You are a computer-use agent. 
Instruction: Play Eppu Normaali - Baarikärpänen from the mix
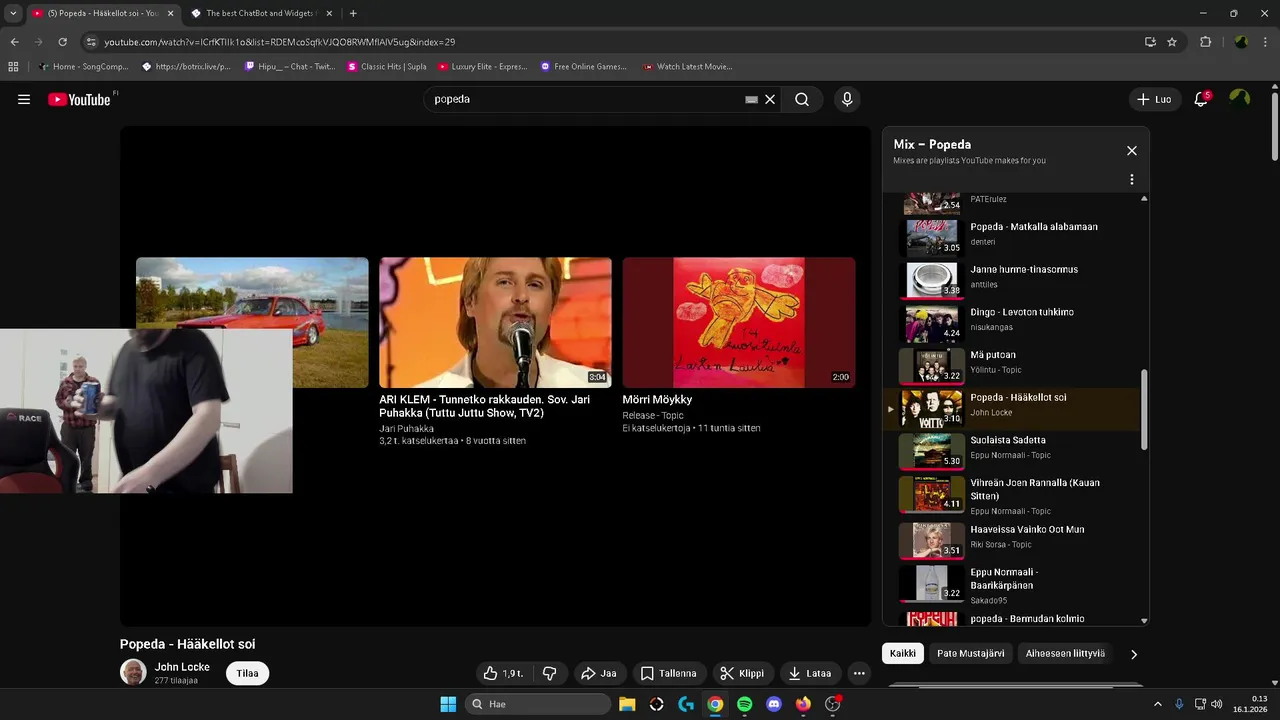click(1010, 584)
